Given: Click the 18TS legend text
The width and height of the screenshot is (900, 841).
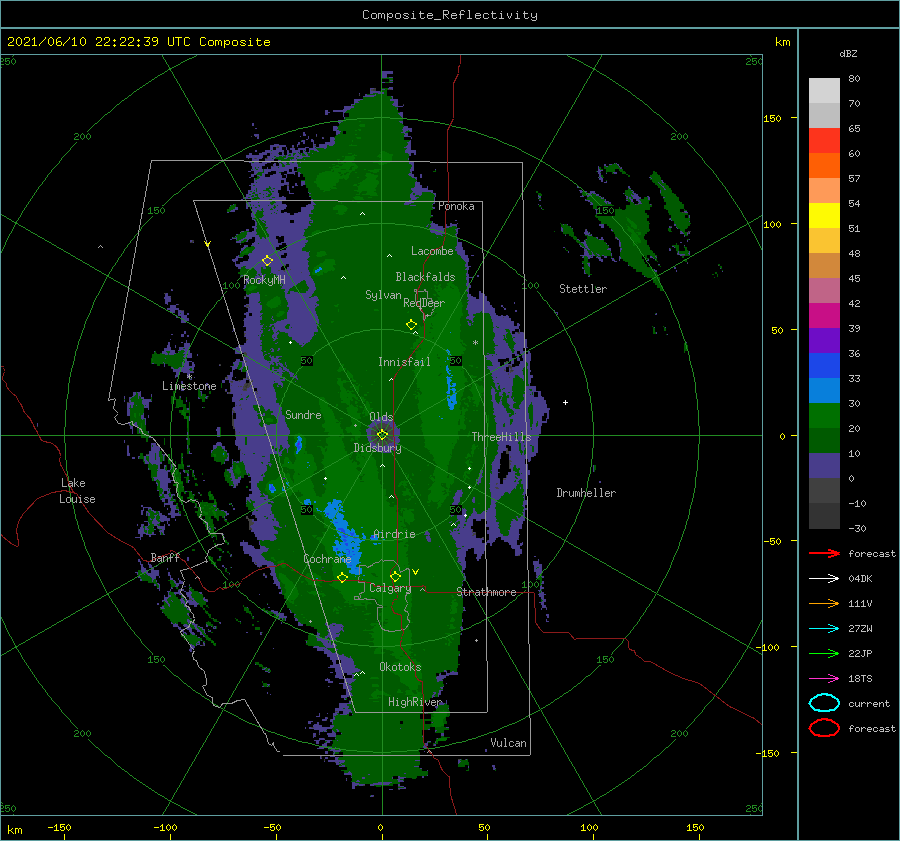Looking at the screenshot, I should (860, 679).
